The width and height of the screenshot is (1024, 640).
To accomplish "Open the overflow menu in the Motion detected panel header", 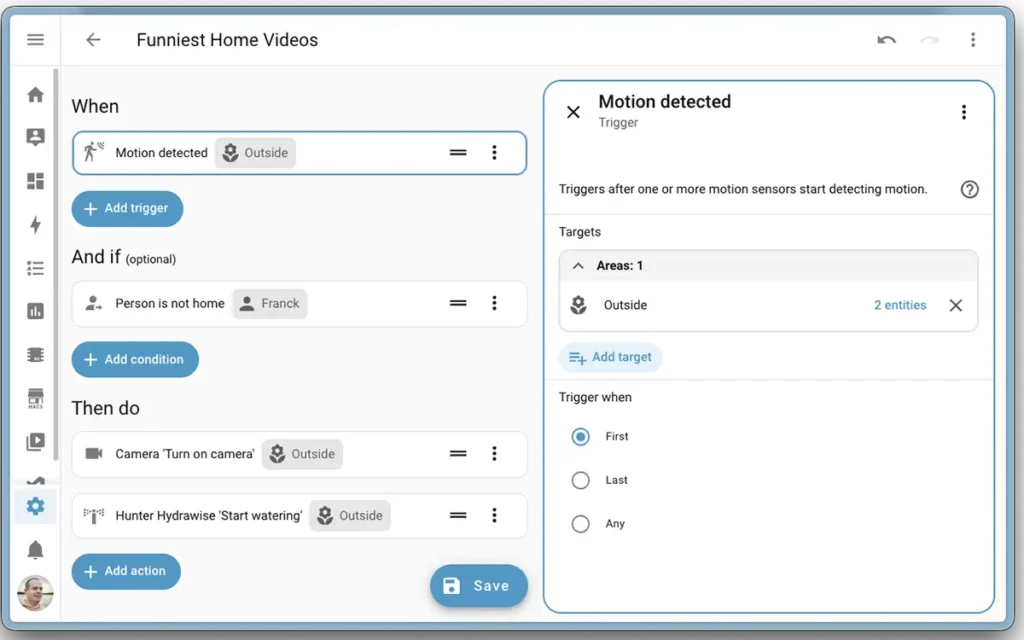I will (964, 111).
